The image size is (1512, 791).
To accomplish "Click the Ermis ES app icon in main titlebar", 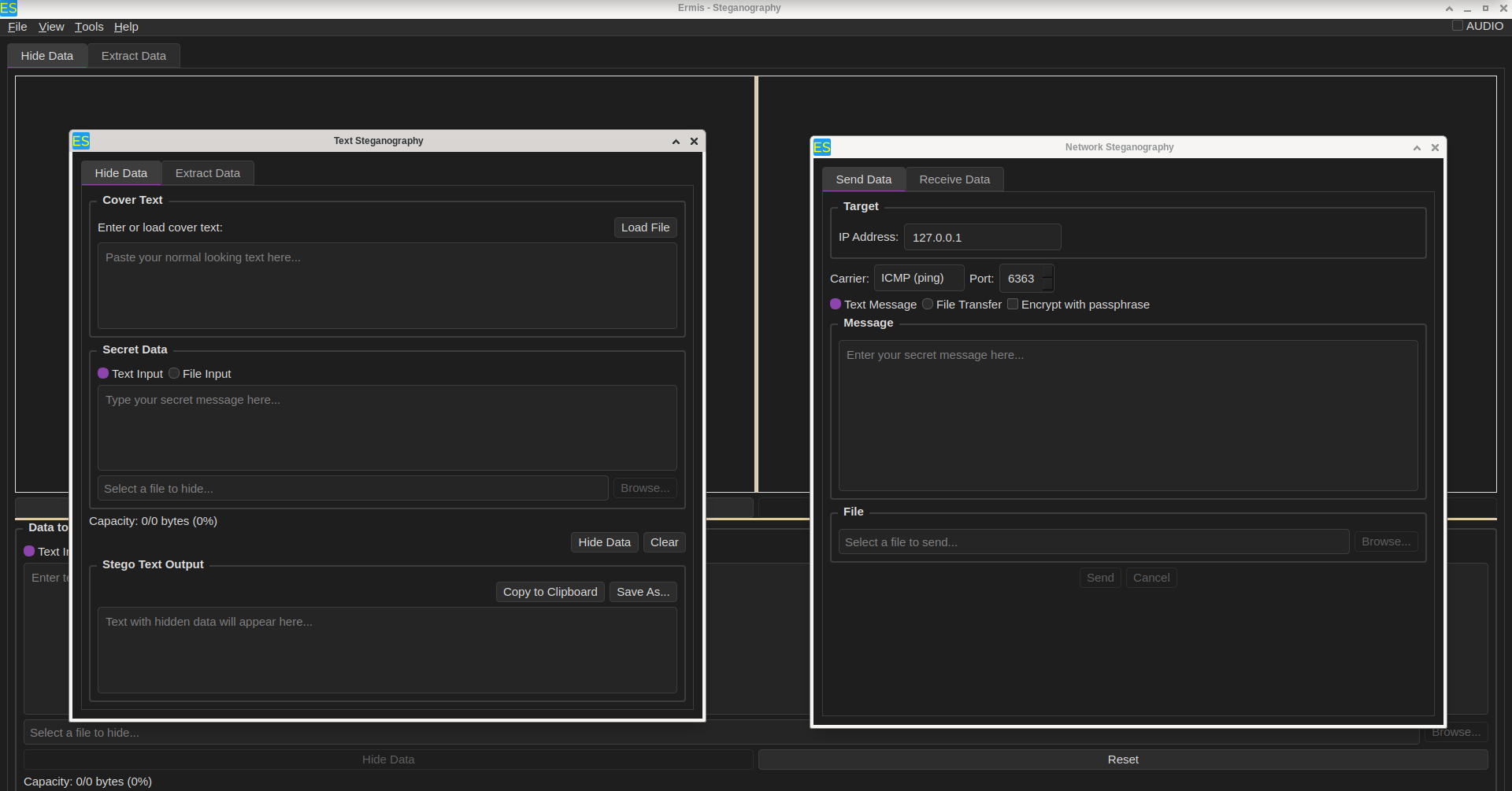I will [9, 9].
